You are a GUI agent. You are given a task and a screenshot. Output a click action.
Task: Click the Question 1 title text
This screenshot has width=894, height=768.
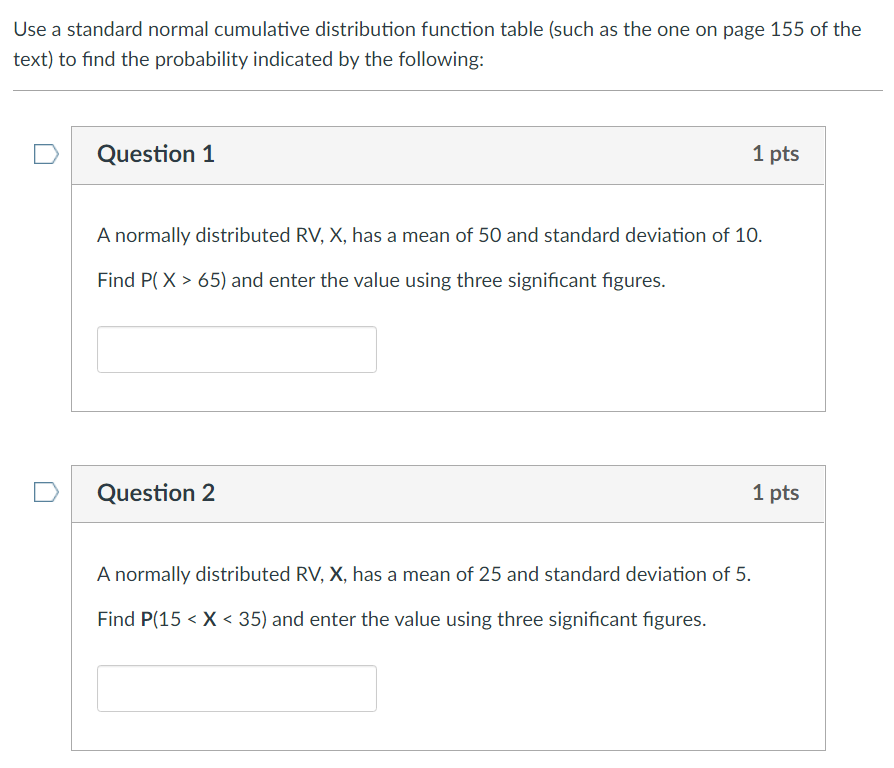[155, 154]
